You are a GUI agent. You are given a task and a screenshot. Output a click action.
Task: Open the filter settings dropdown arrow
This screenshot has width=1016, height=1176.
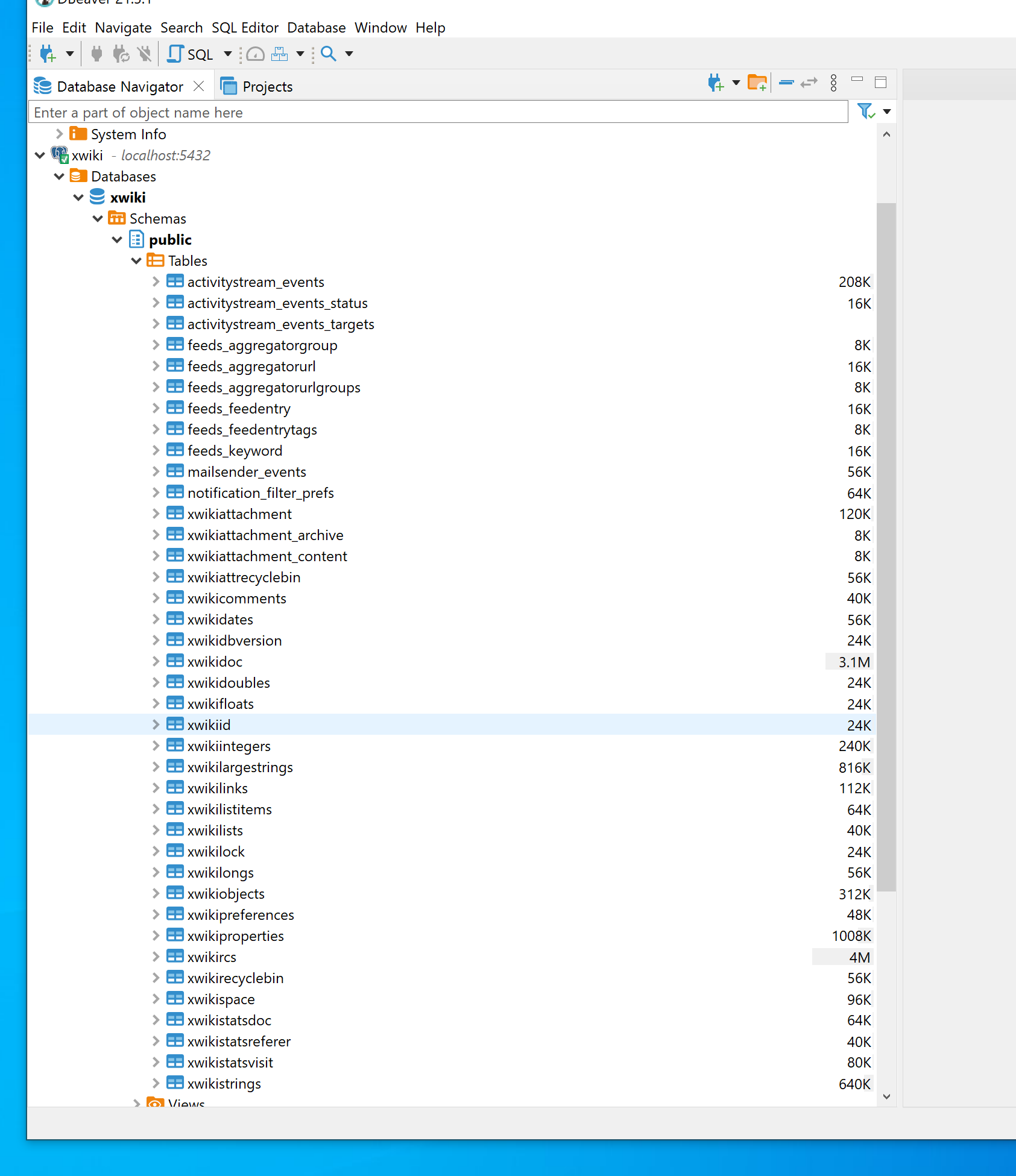(887, 112)
